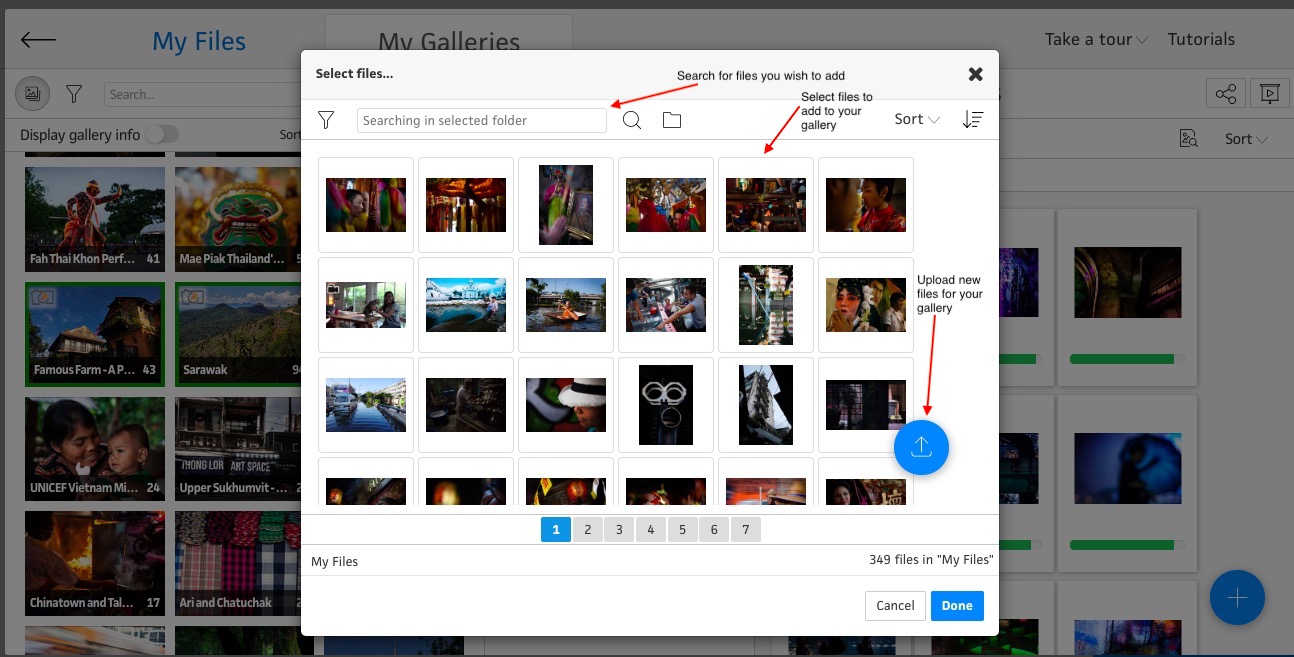Toggle the Display gallery info switch
Image resolution: width=1294 pixels, height=657 pixels.
(x=162, y=134)
